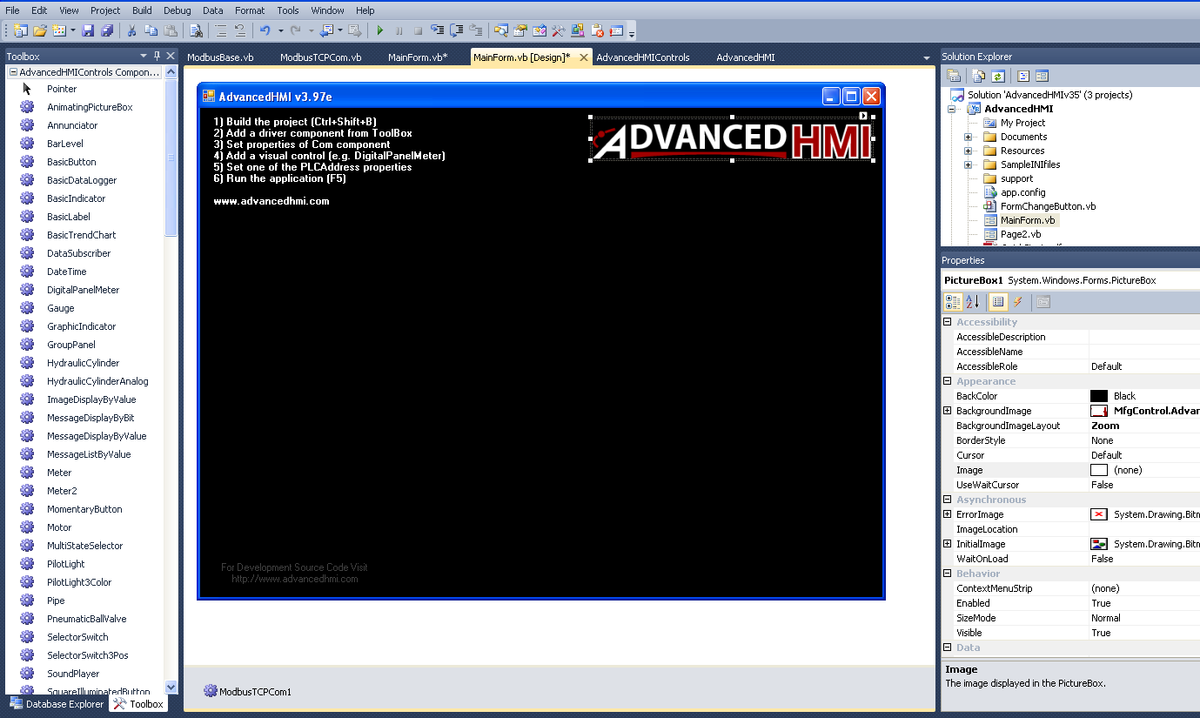
Task: Click the Cut scissors icon
Action: coord(132,31)
